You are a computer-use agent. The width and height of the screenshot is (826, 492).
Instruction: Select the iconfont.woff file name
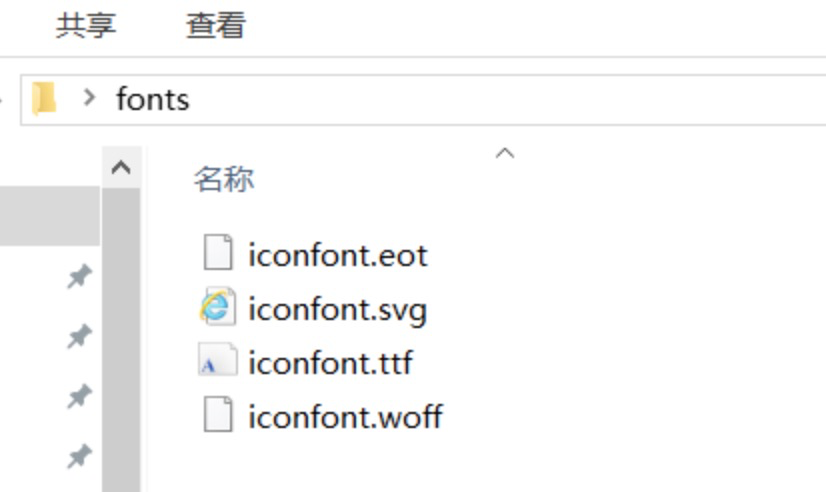pos(345,416)
